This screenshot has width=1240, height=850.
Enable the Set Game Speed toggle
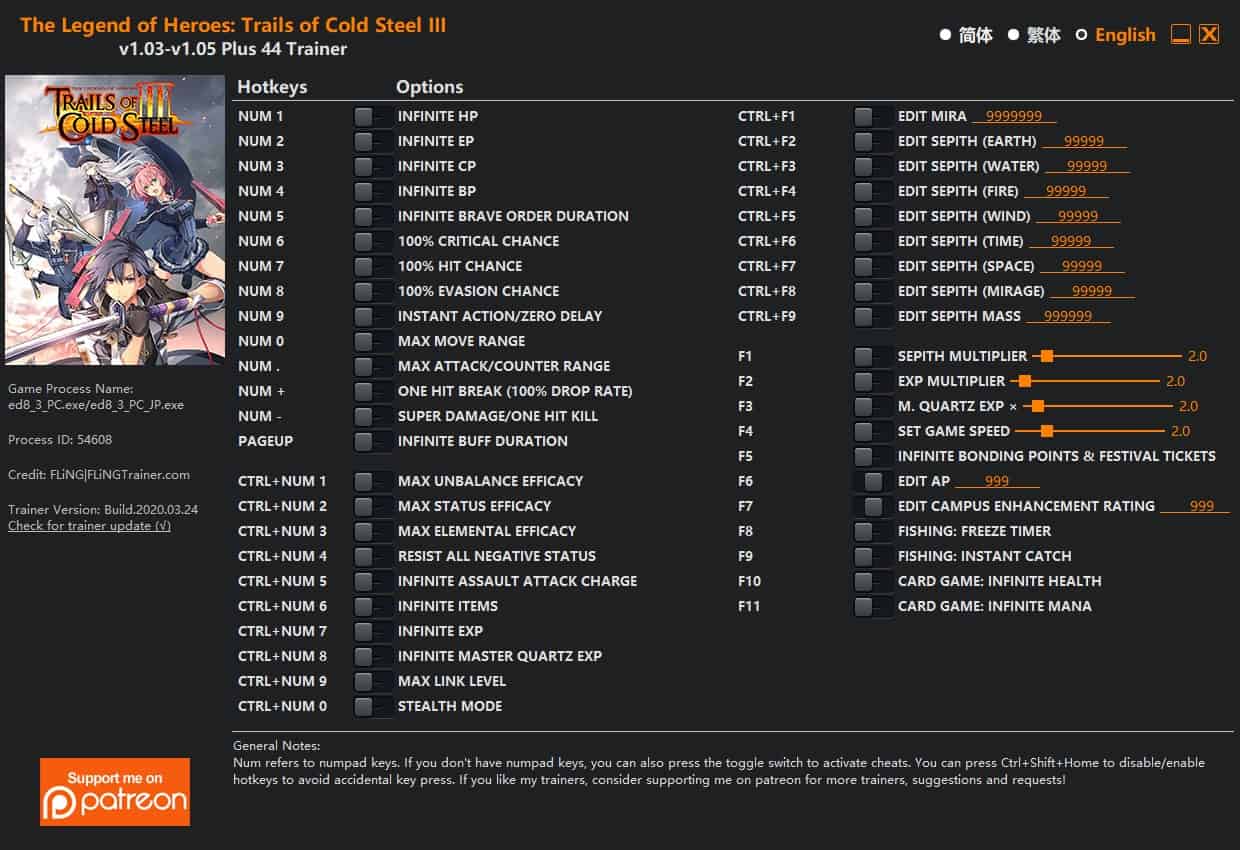(x=873, y=432)
